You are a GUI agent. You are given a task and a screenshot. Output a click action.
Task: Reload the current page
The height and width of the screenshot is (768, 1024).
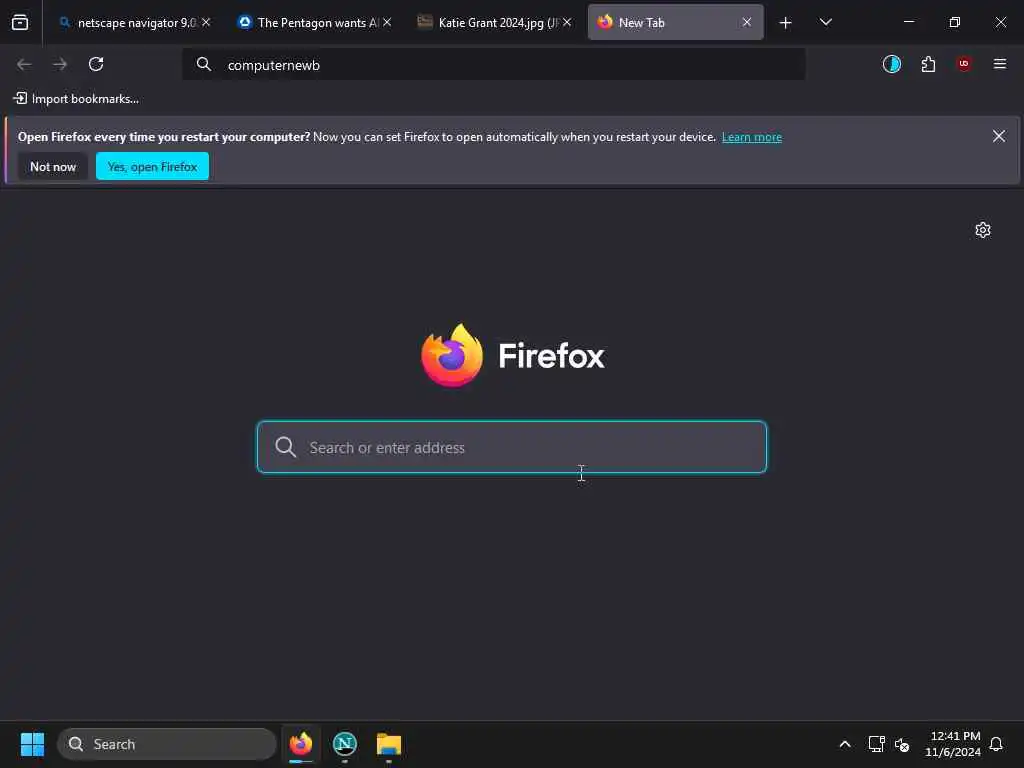pyautogui.click(x=96, y=64)
